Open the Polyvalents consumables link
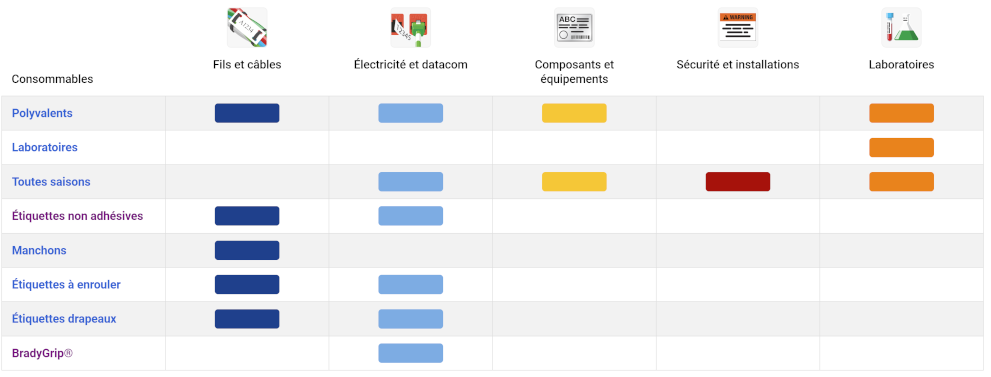Viewport: 991px width, 377px height. tap(42, 113)
